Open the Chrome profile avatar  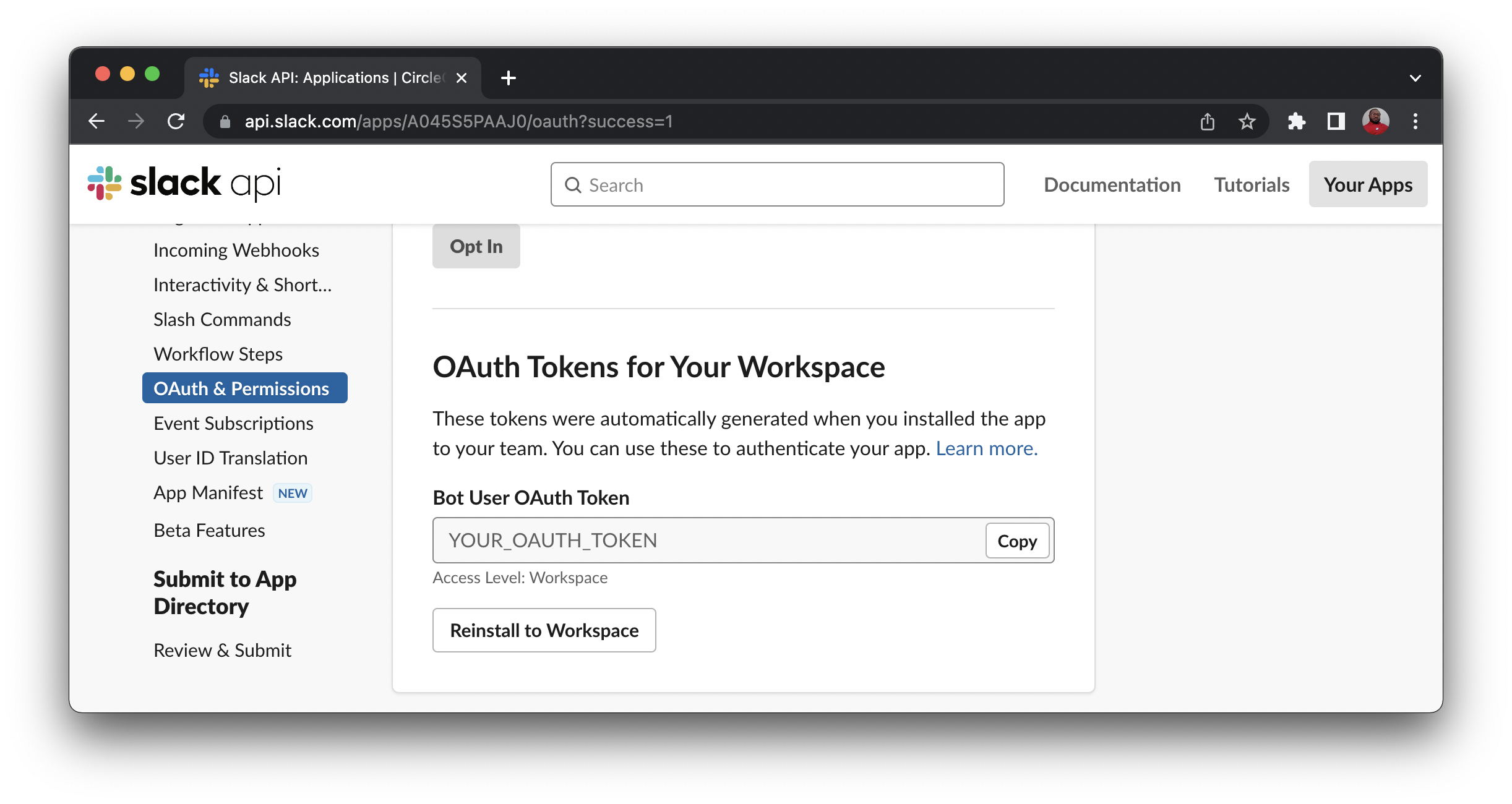click(1375, 121)
